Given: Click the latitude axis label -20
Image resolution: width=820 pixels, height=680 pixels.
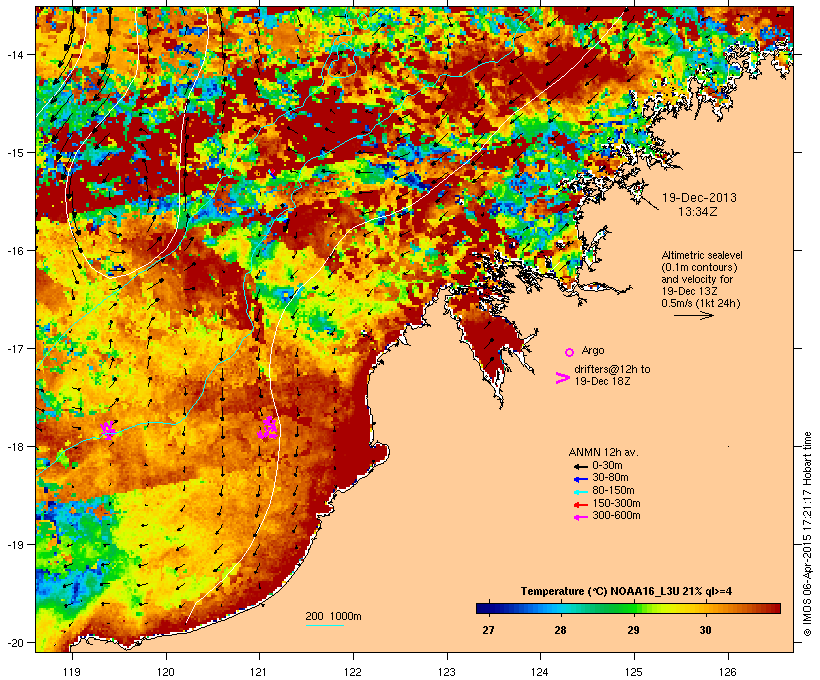Looking at the screenshot, I should [x=15, y=643].
